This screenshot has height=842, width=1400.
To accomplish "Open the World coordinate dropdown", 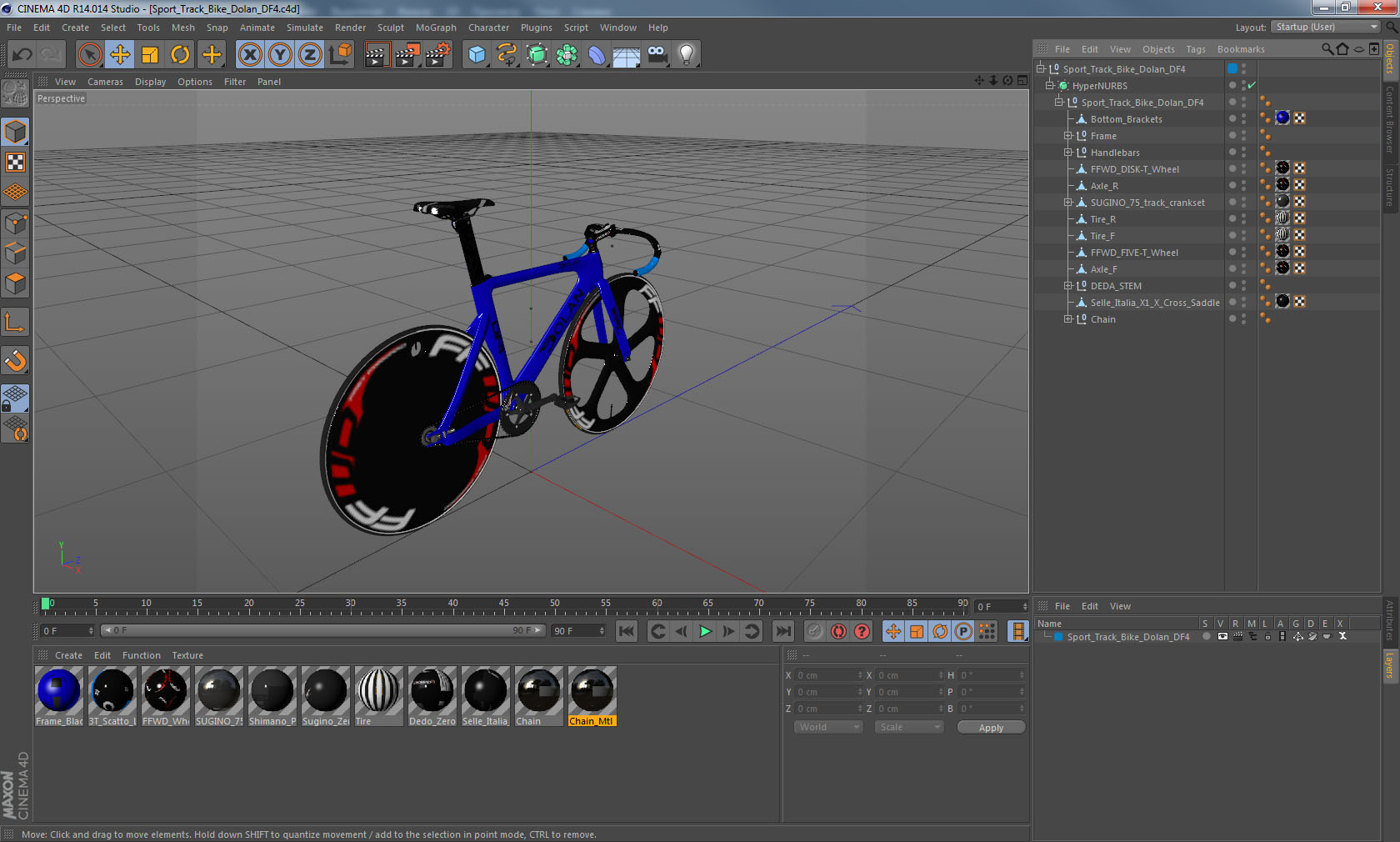I will (x=828, y=727).
